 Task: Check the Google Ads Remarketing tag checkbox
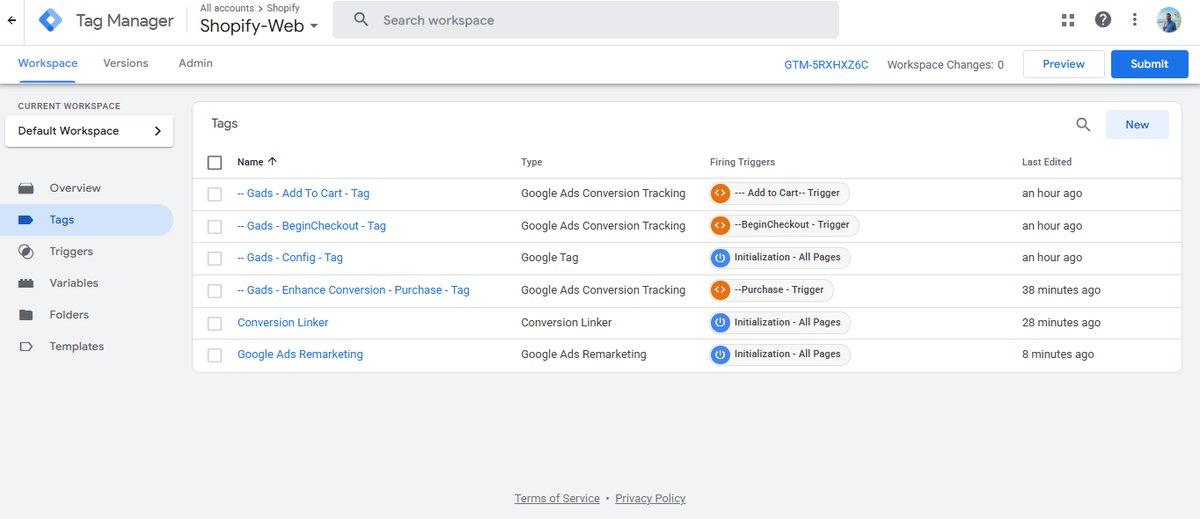coord(214,355)
